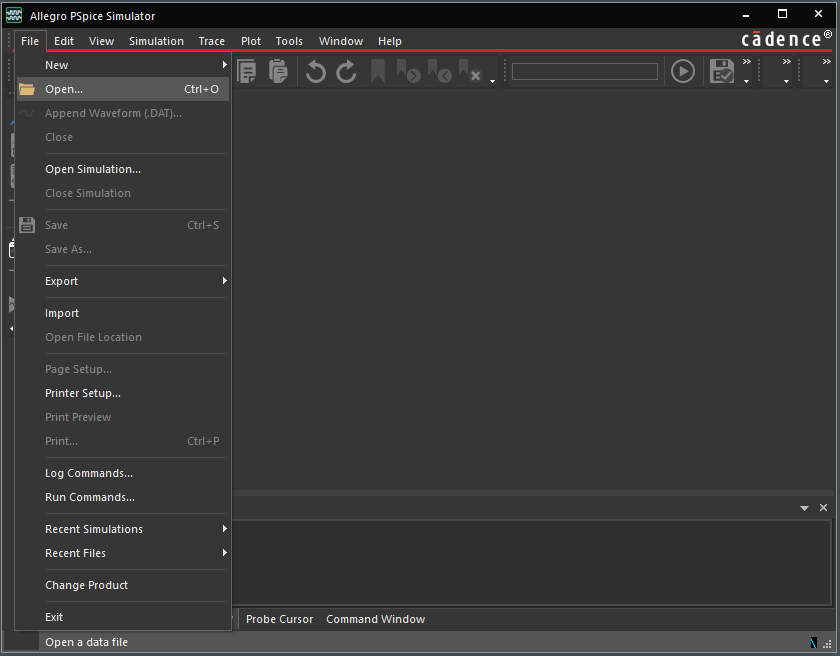Open the Trace menu
The width and height of the screenshot is (840, 656).
tap(211, 41)
